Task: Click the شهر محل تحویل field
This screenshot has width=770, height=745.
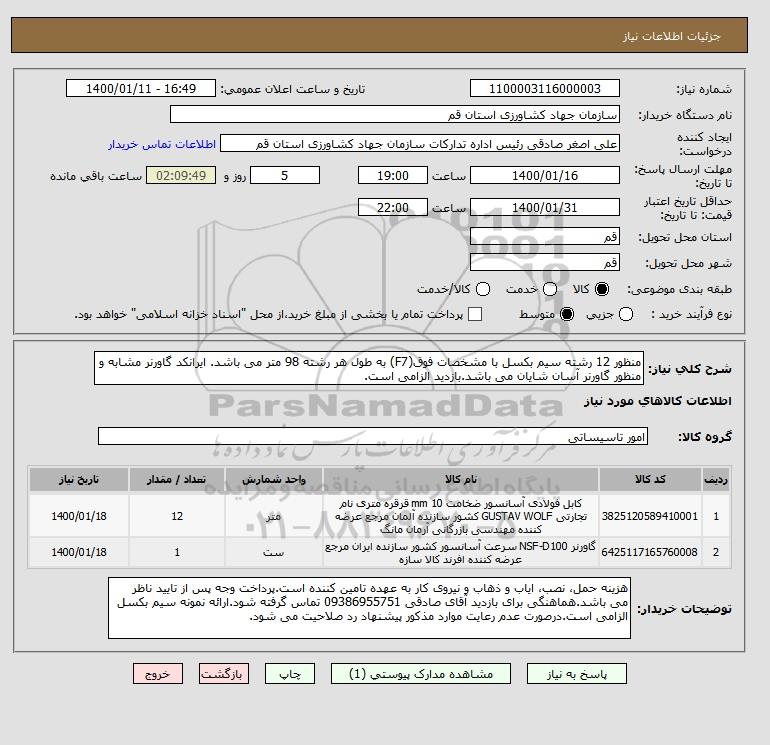Action: [x=545, y=262]
